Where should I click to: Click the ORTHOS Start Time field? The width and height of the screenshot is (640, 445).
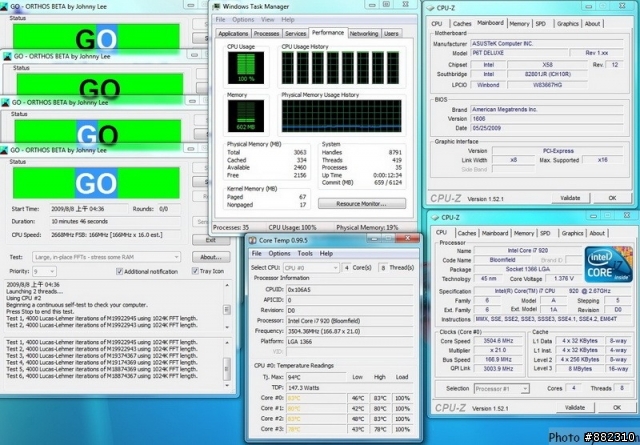point(89,209)
